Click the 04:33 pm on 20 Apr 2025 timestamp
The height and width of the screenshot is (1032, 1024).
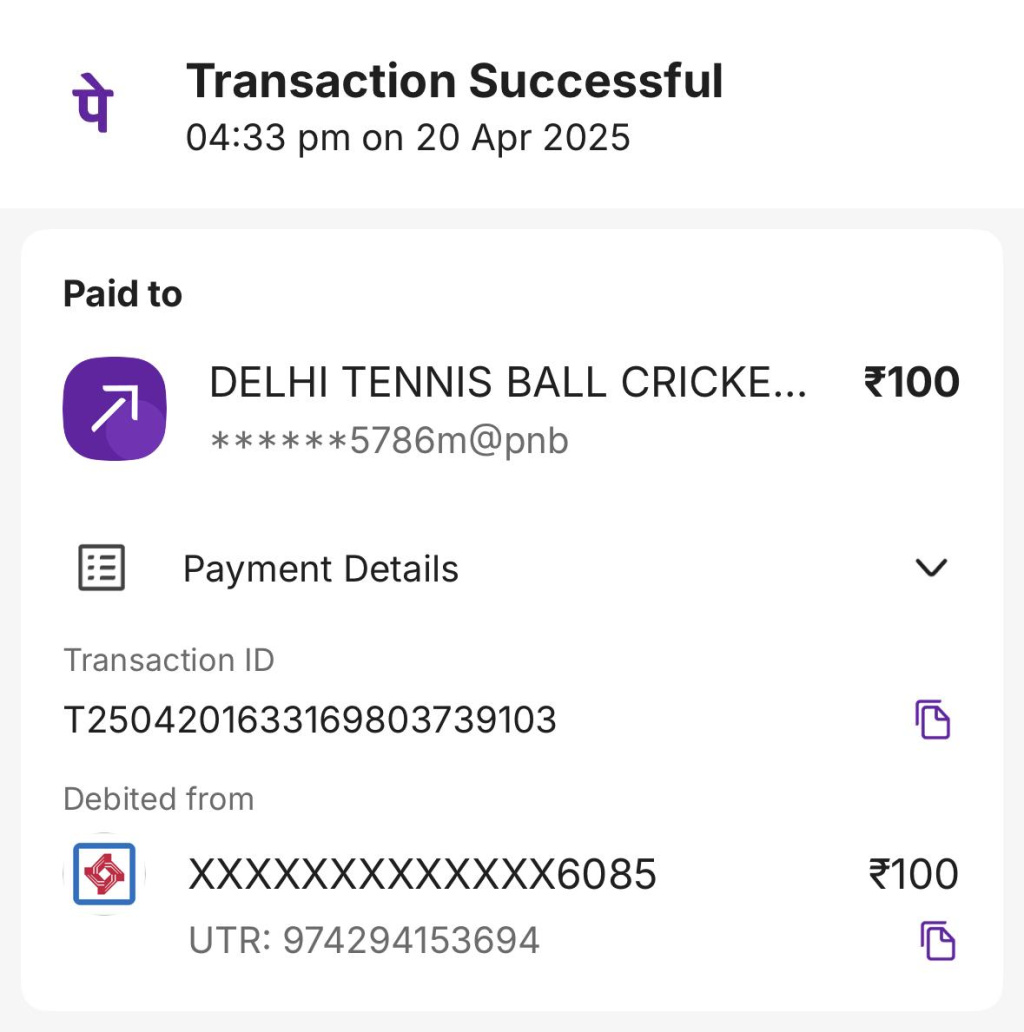click(x=408, y=138)
